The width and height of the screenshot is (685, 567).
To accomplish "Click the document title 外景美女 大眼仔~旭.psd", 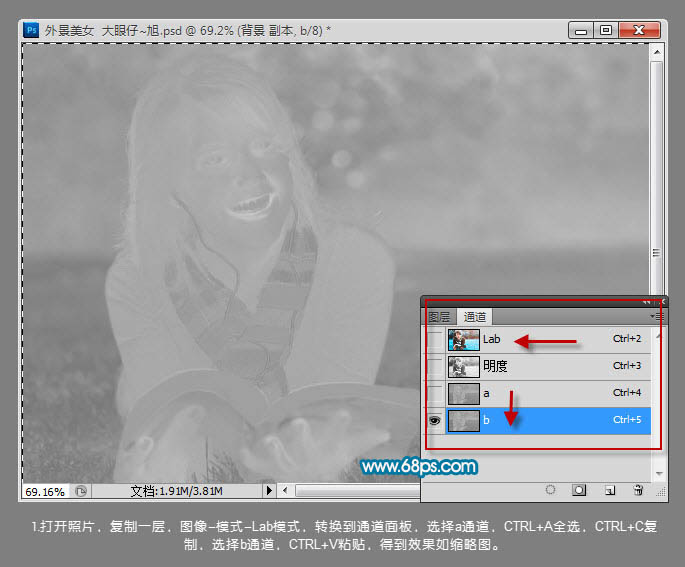I will (113, 31).
